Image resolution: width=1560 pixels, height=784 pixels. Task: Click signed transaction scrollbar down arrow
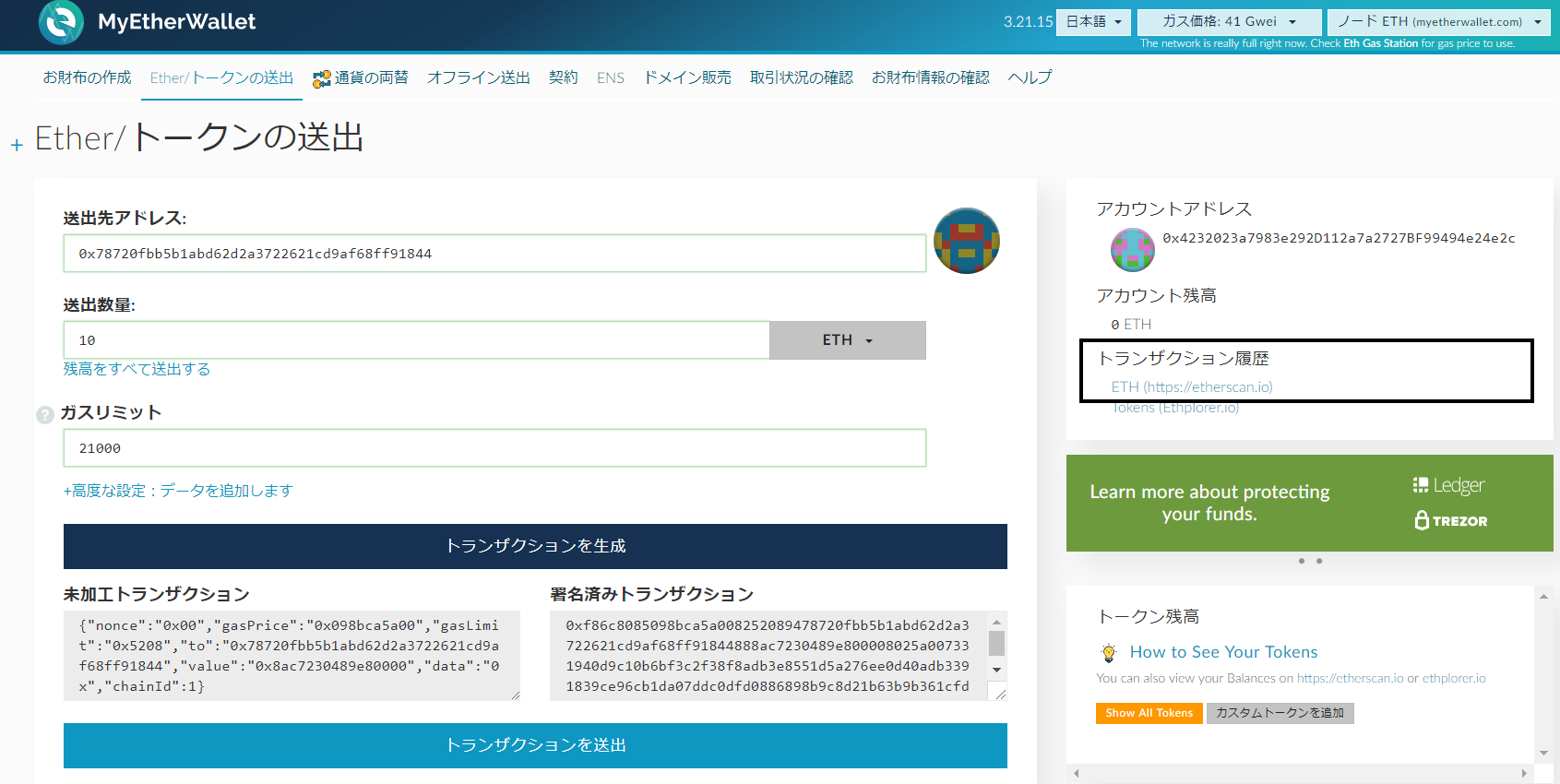pyautogui.click(x=996, y=670)
